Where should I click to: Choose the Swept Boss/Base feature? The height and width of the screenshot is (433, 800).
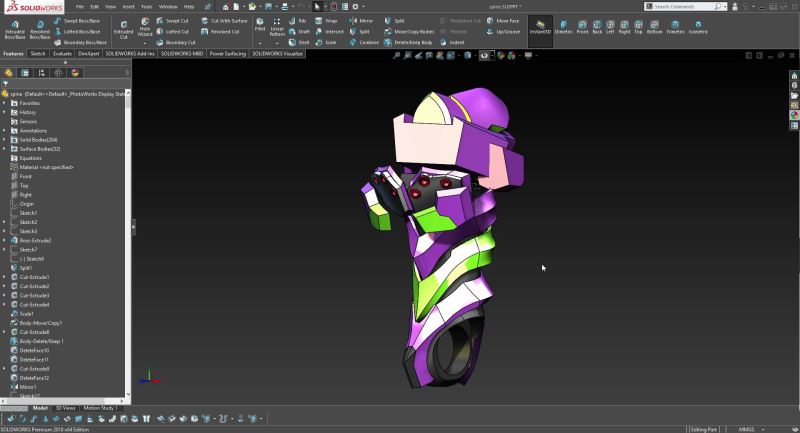(77, 21)
